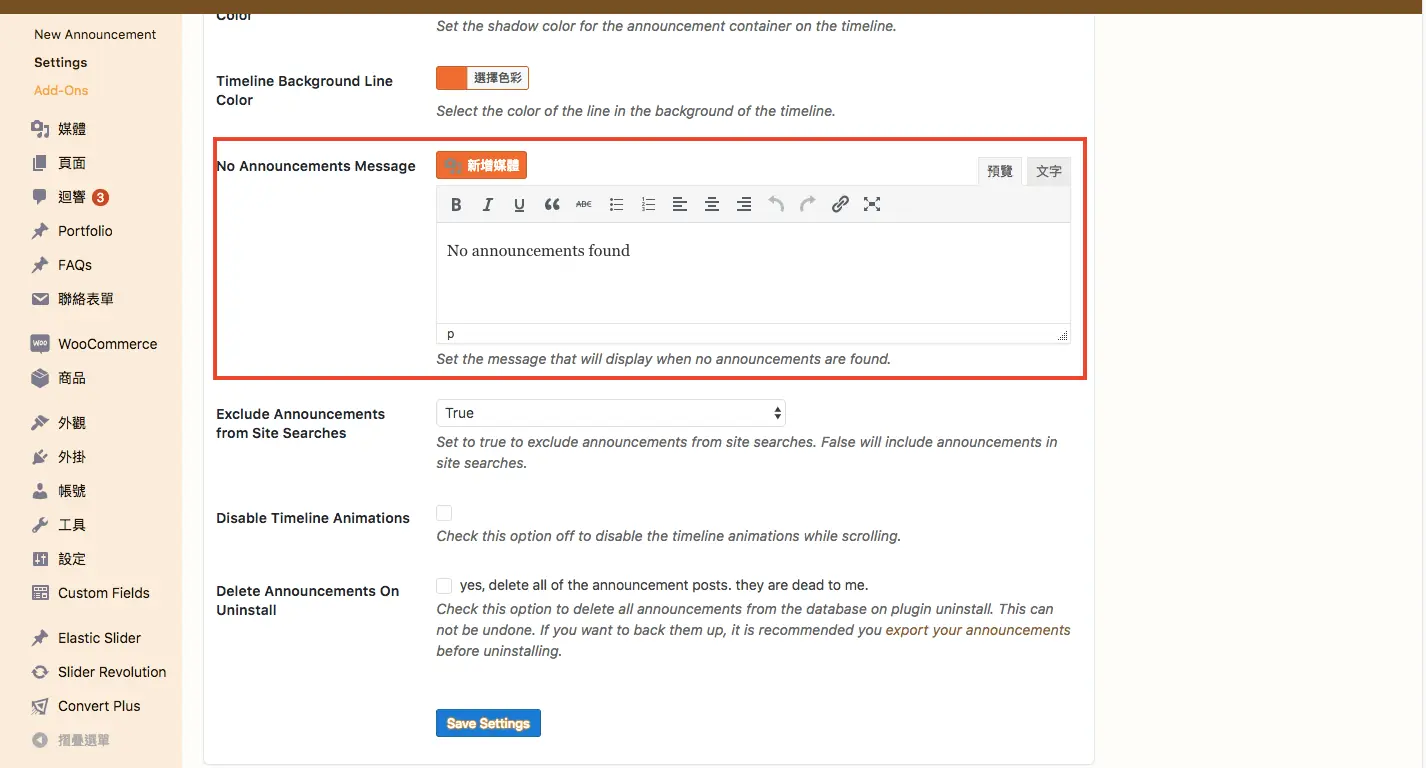
Task: Open Timeline Background Line Color picker swatch
Action: click(452, 78)
